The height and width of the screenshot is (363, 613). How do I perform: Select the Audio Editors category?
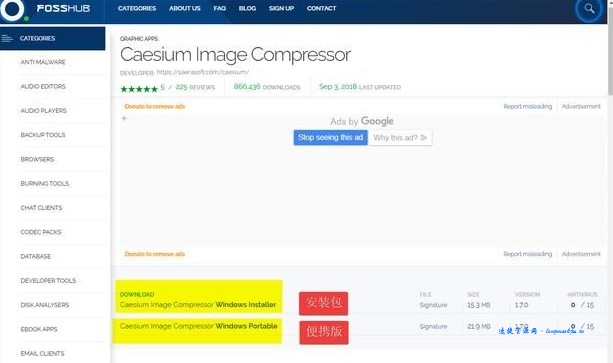tap(43, 86)
